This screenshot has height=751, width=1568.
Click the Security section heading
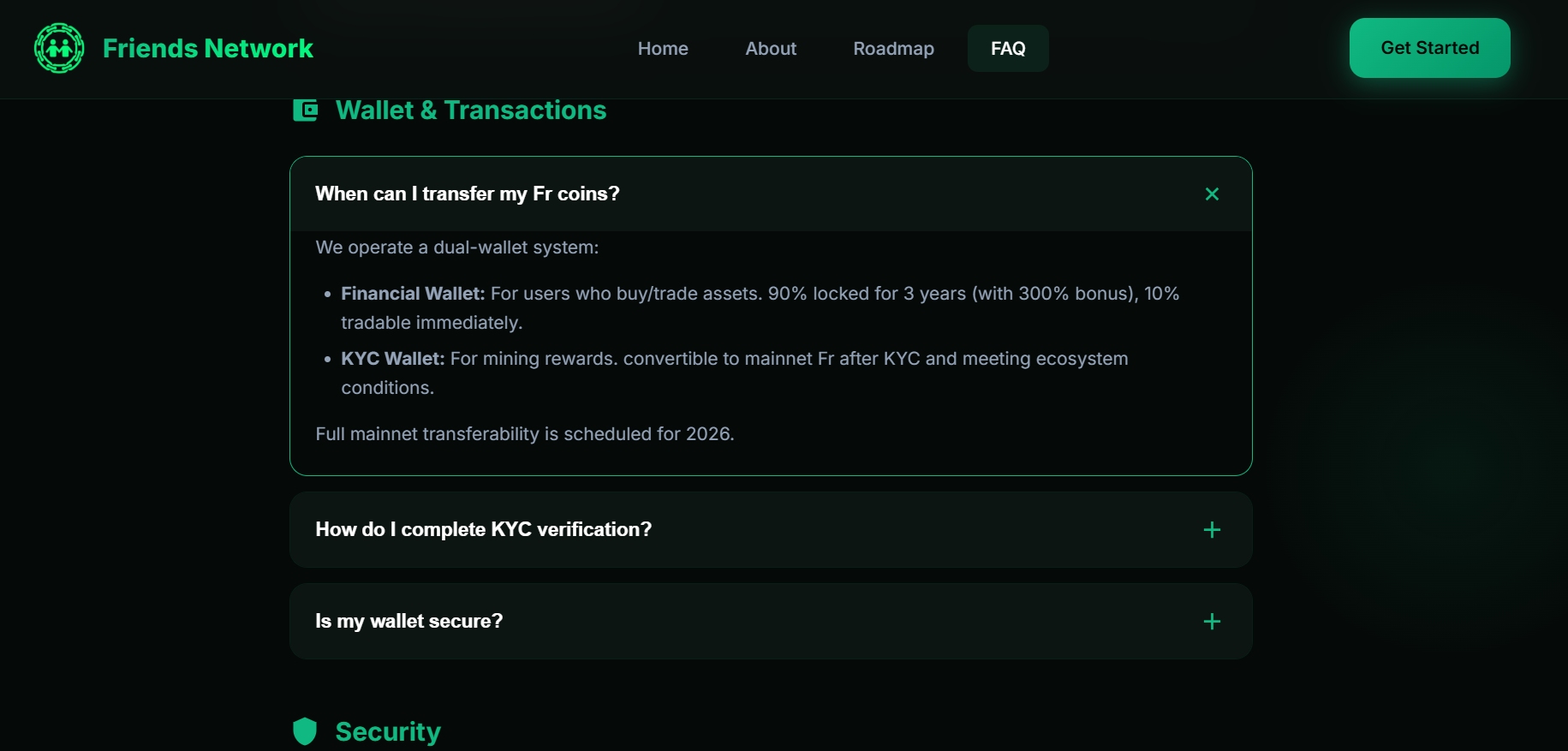[388, 731]
